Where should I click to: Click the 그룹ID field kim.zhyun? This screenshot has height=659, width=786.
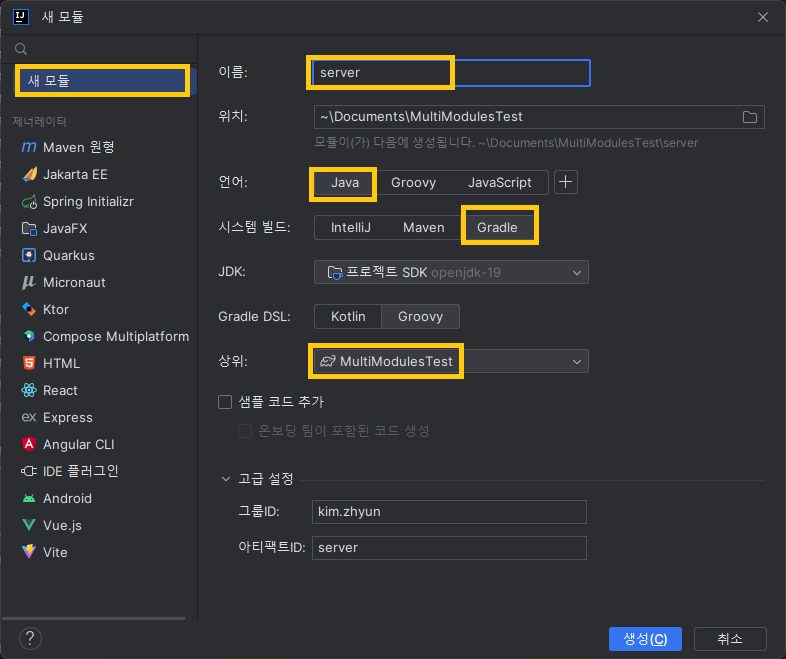[x=449, y=512]
